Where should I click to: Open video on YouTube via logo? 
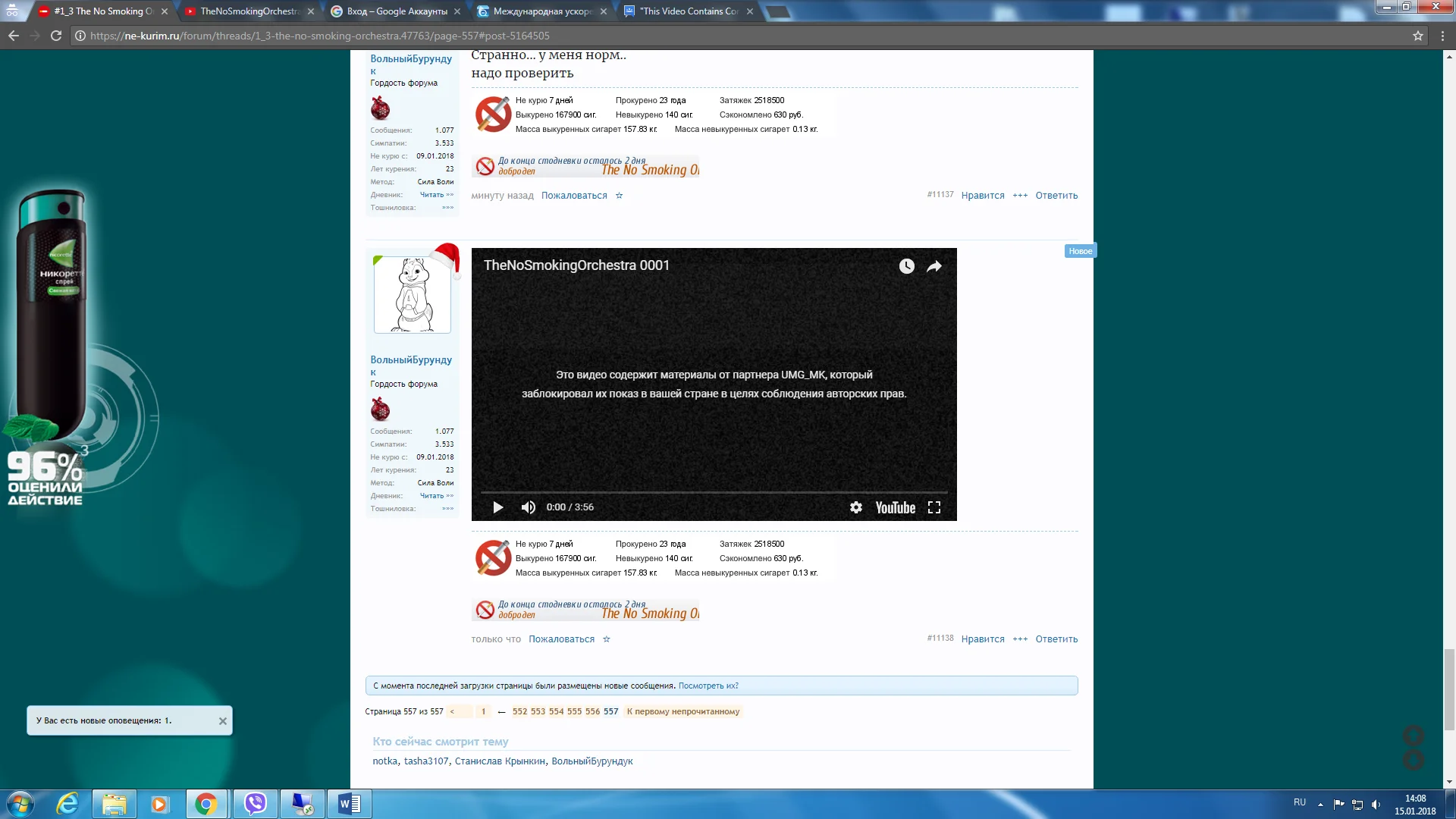point(895,507)
